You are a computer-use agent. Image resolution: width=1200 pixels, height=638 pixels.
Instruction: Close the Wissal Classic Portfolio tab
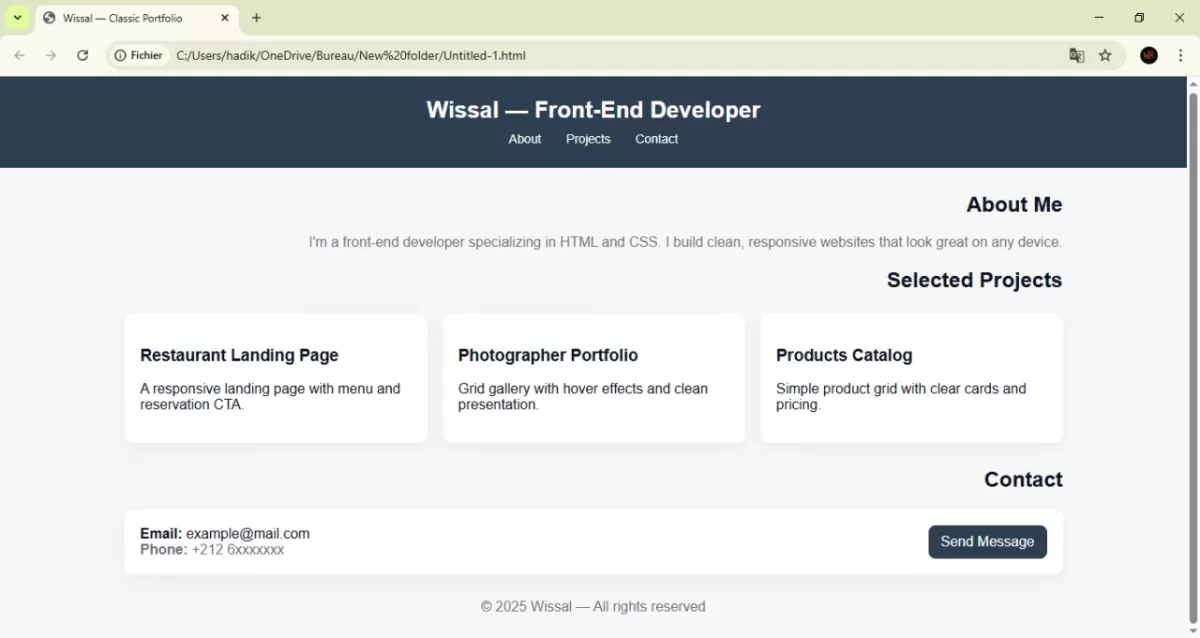point(225,18)
